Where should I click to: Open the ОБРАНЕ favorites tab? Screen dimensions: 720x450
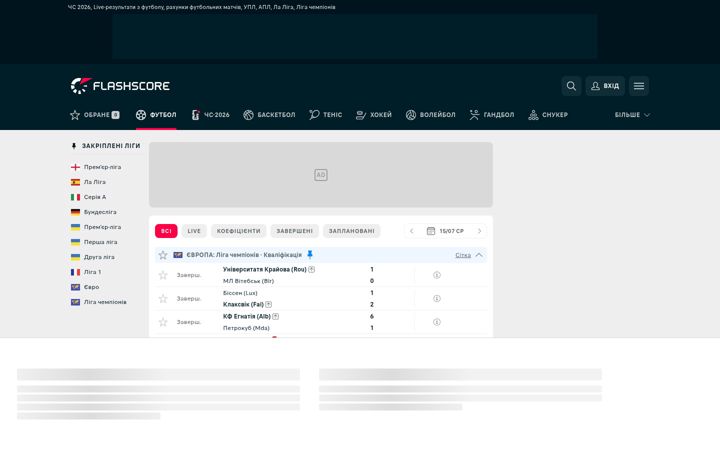pos(95,115)
